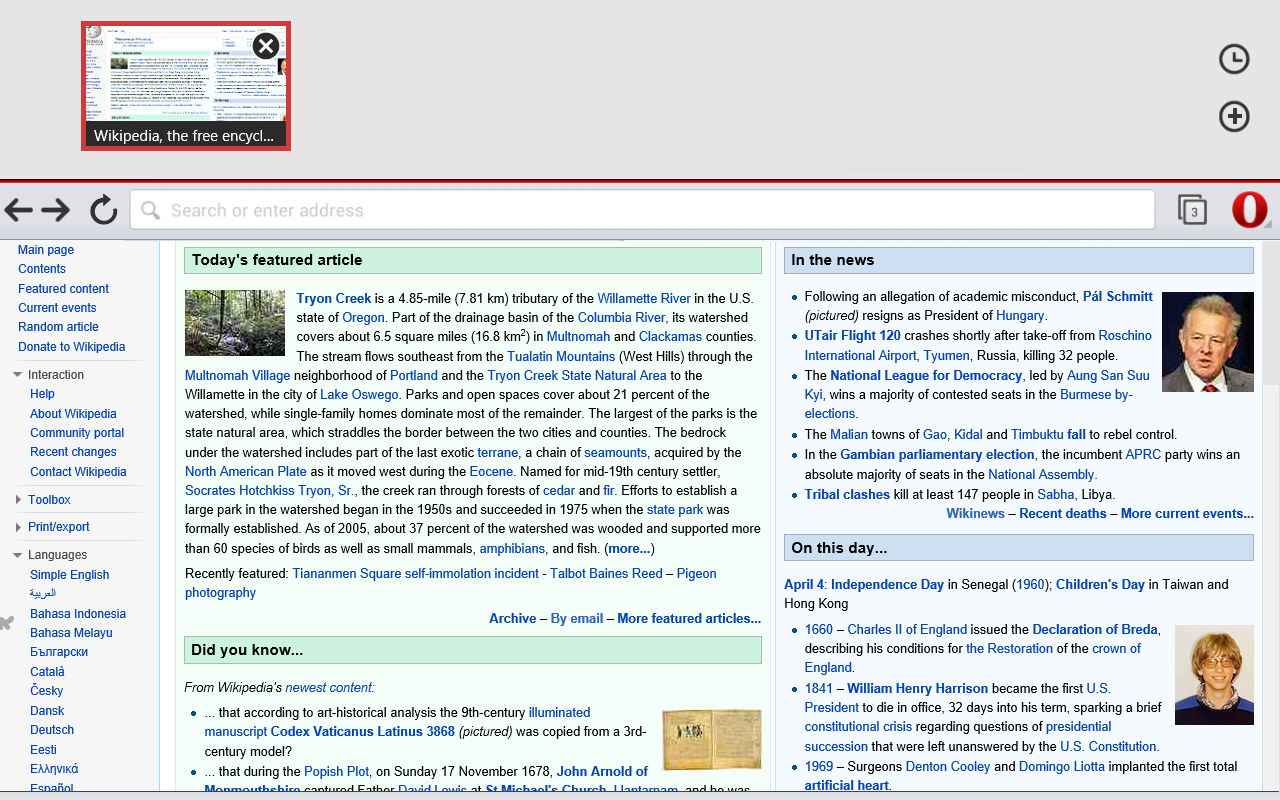Open the Codex Vaticanus manuscript image
1280x800 pixels.
(x=711, y=740)
